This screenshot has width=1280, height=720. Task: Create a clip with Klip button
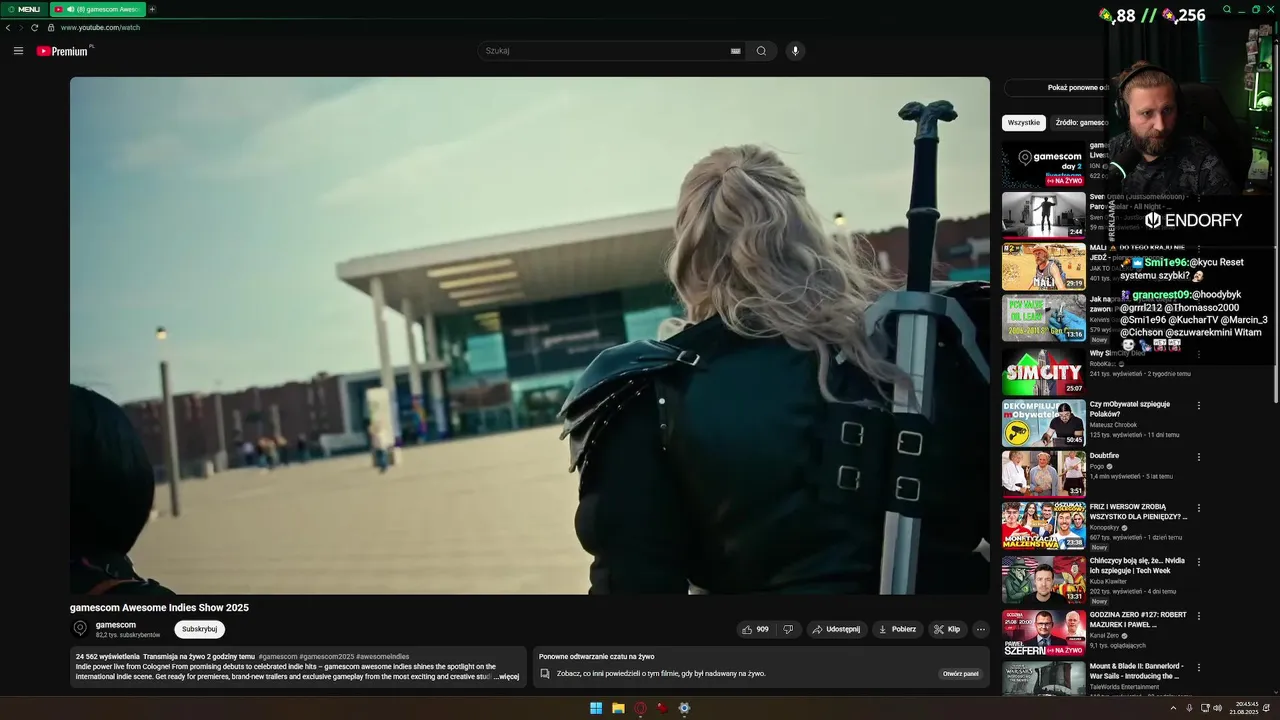pos(947,629)
